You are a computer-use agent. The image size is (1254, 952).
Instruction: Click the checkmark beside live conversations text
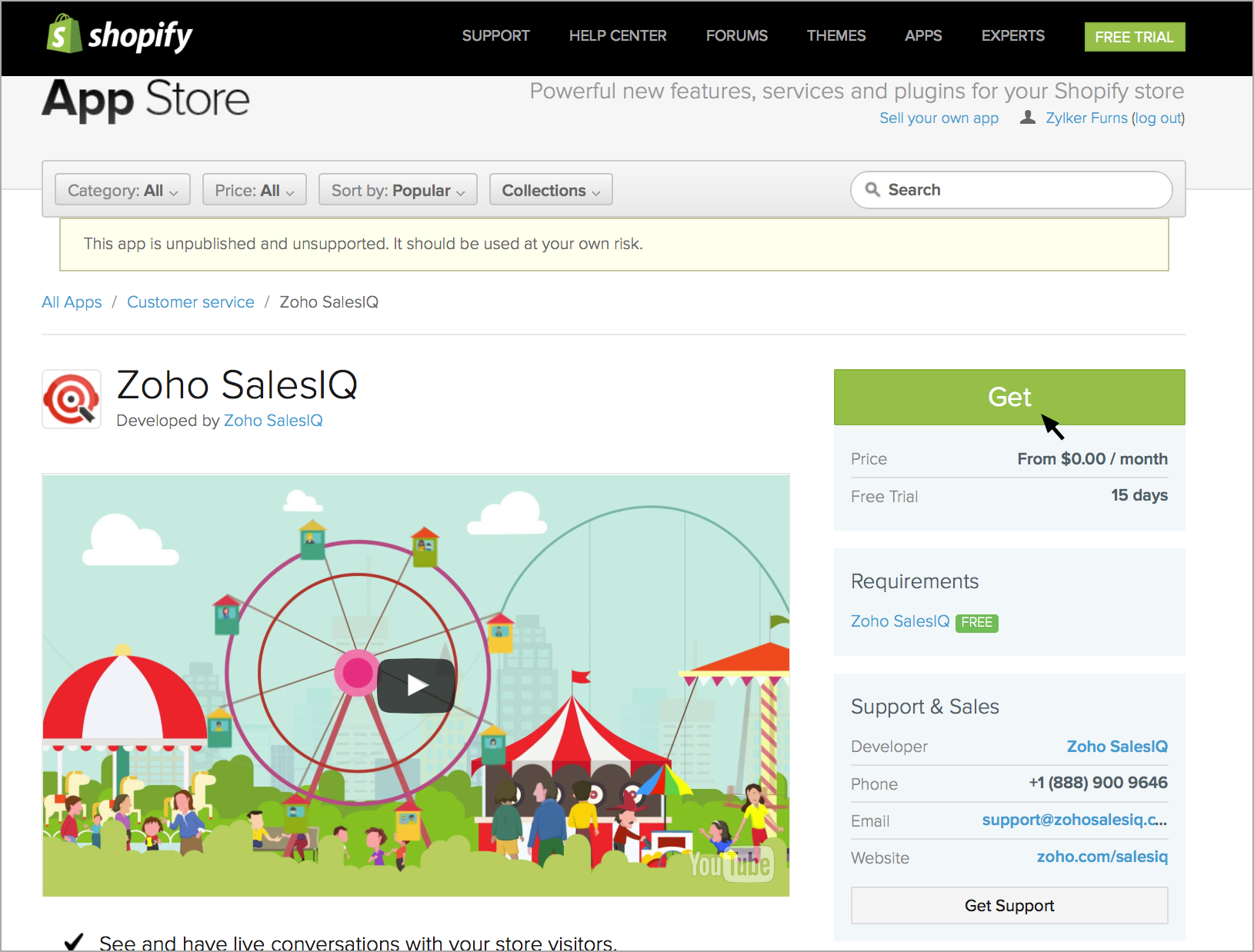[74, 942]
